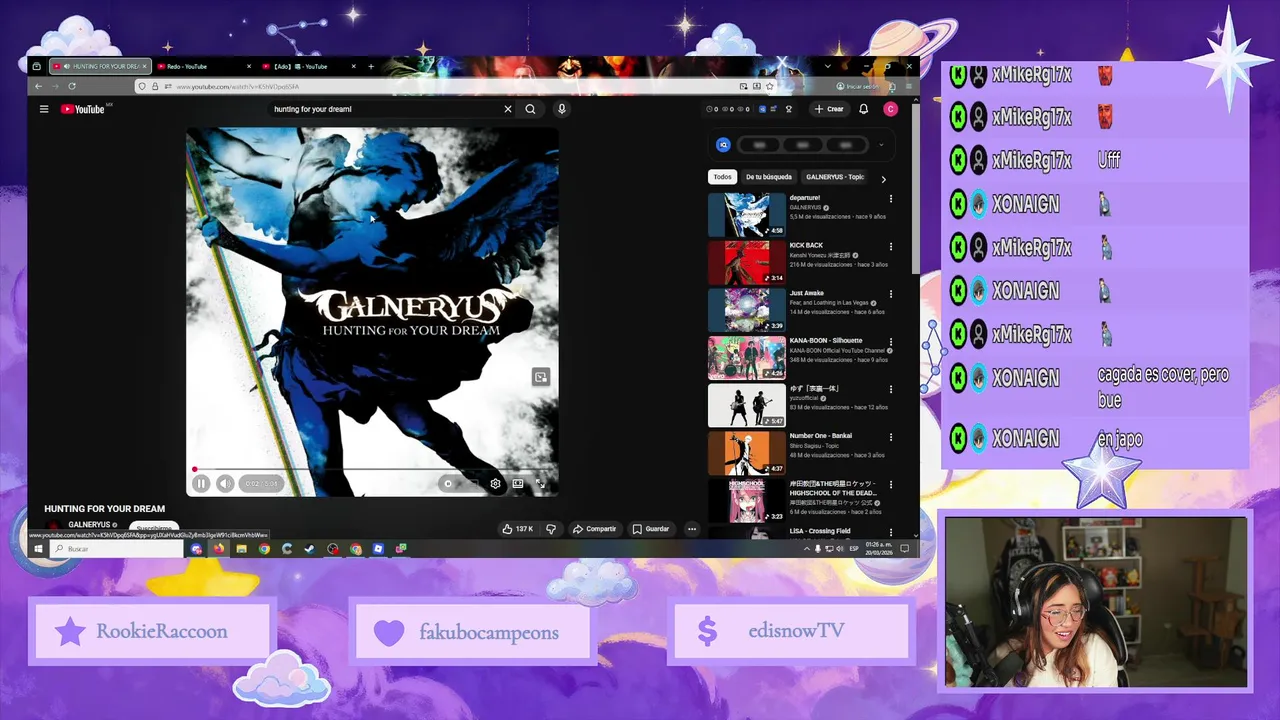The height and width of the screenshot is (720, 1280).
Task: Play the Just Awake thumbnail
Action: pos(747,310)
